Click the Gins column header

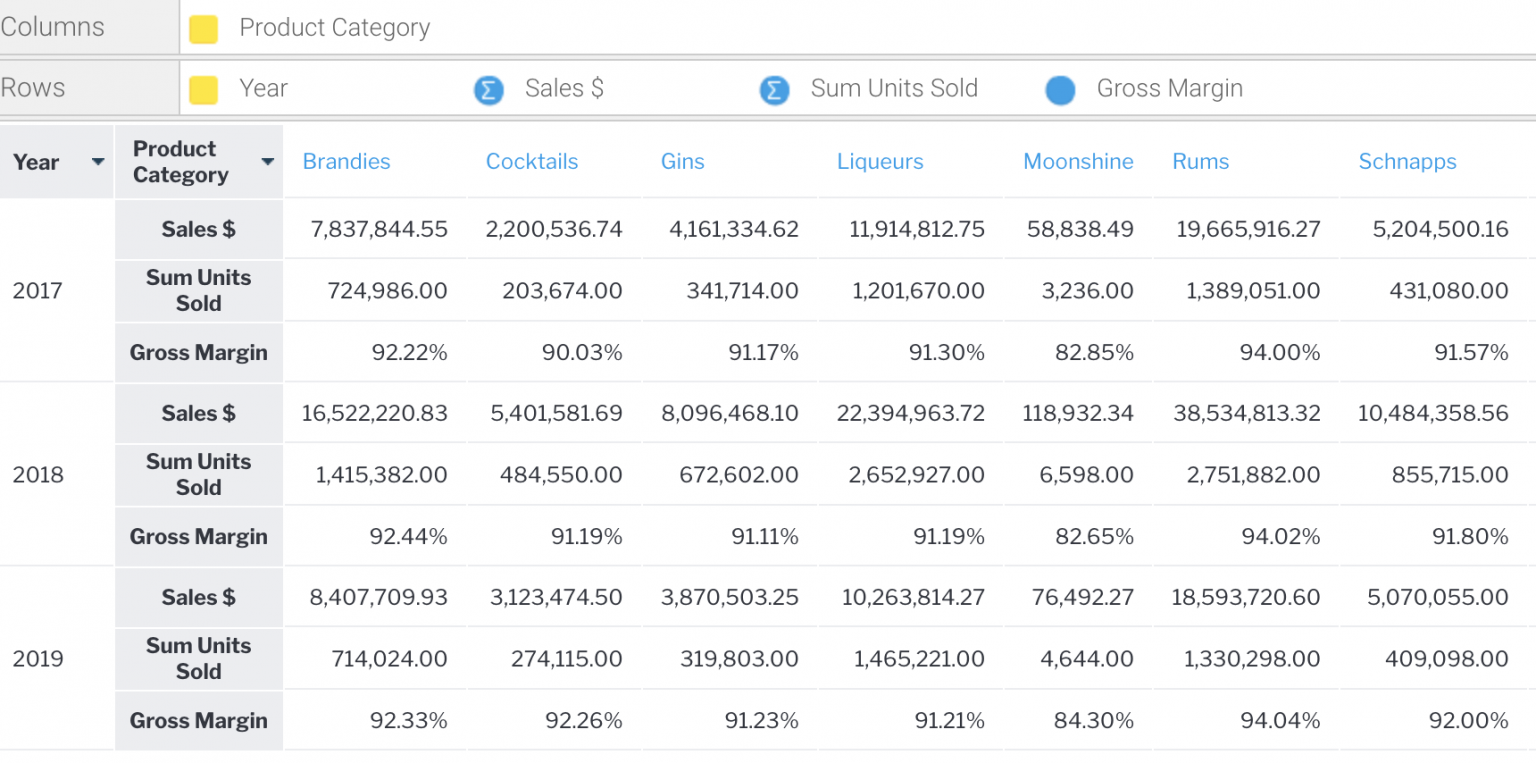point(682,162)
